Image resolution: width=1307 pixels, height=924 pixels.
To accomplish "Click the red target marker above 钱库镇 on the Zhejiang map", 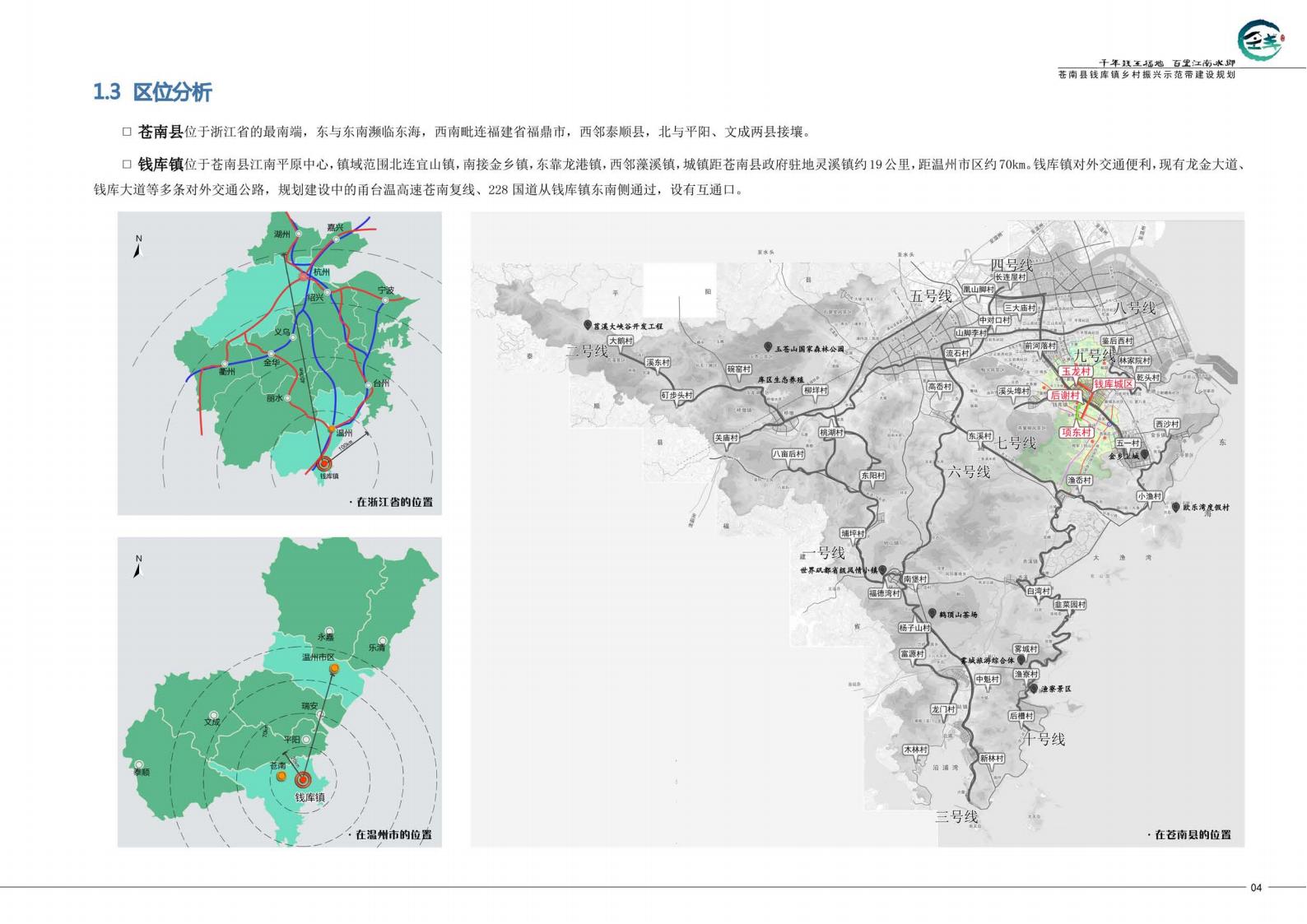I will (326, 465).
